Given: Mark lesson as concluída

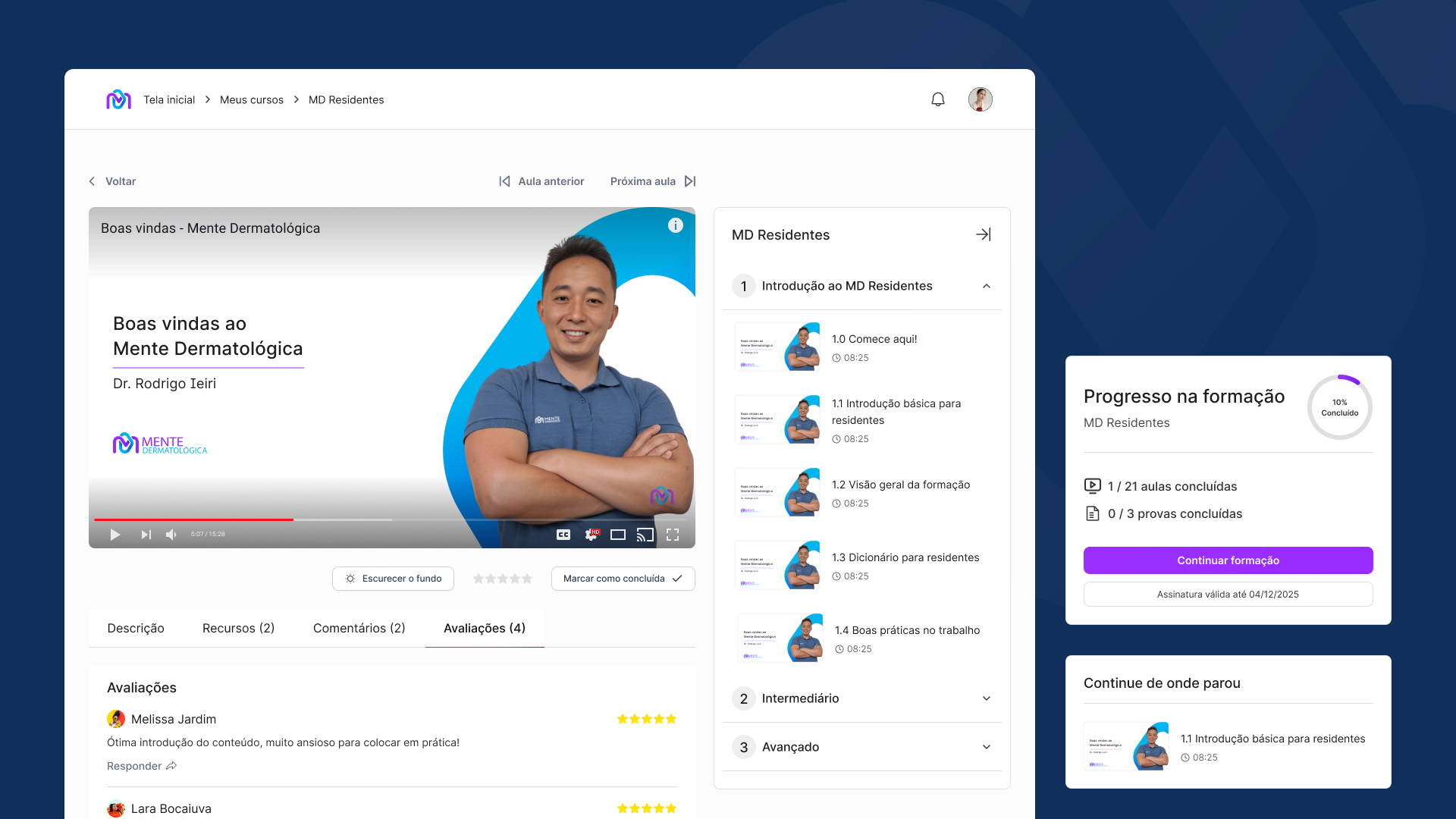Looking at the screenshot, I should click(623, 579).
